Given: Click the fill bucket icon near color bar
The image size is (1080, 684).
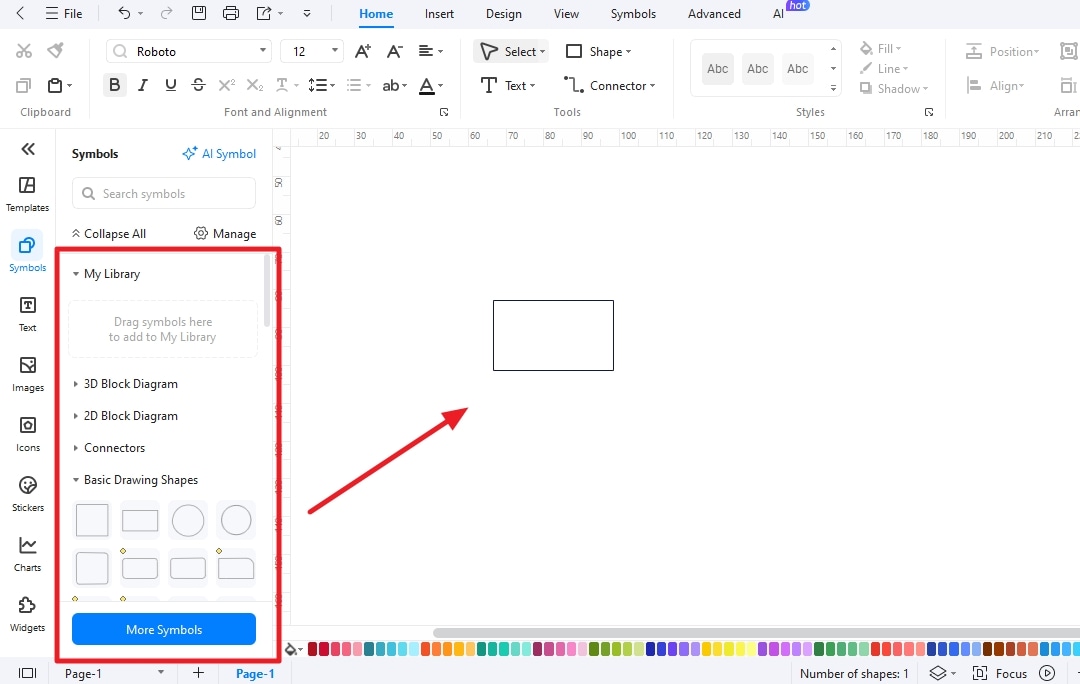Looking at the screenshot, I should click(291, 649).
